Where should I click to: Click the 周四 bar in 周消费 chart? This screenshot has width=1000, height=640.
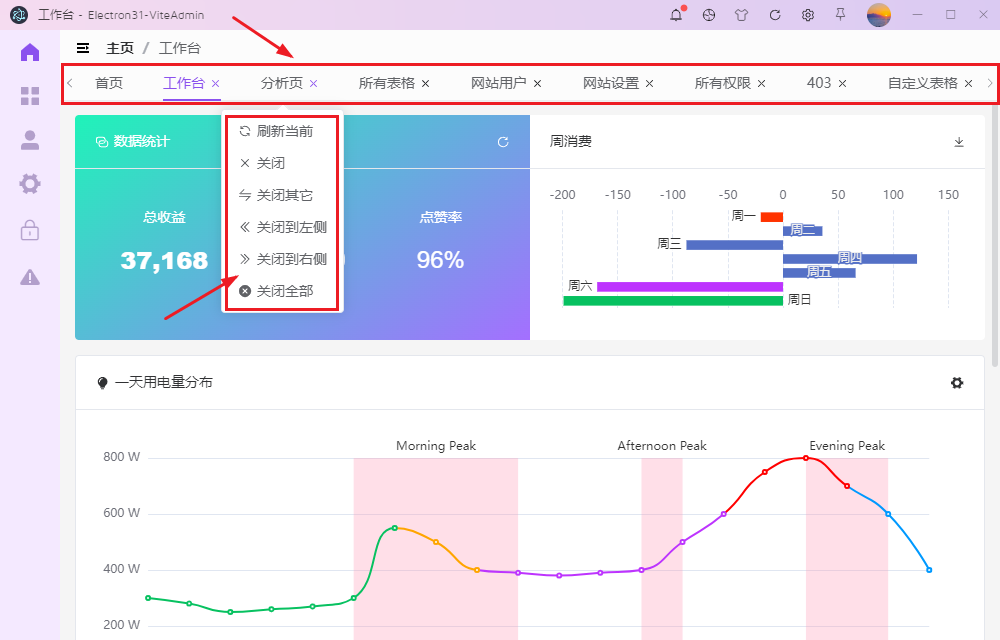(x=850, y=259)
